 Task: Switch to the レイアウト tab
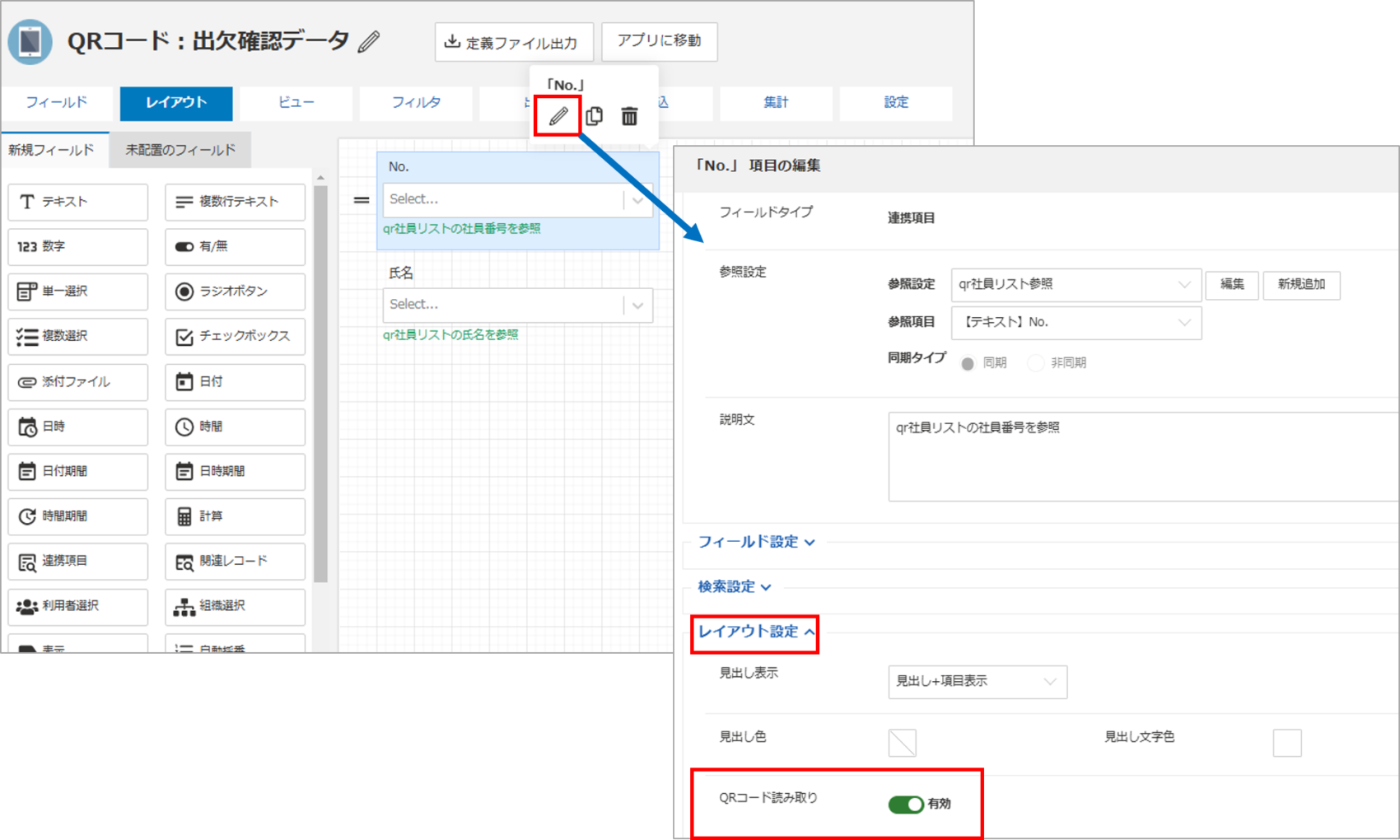click(x=176, y=103)
